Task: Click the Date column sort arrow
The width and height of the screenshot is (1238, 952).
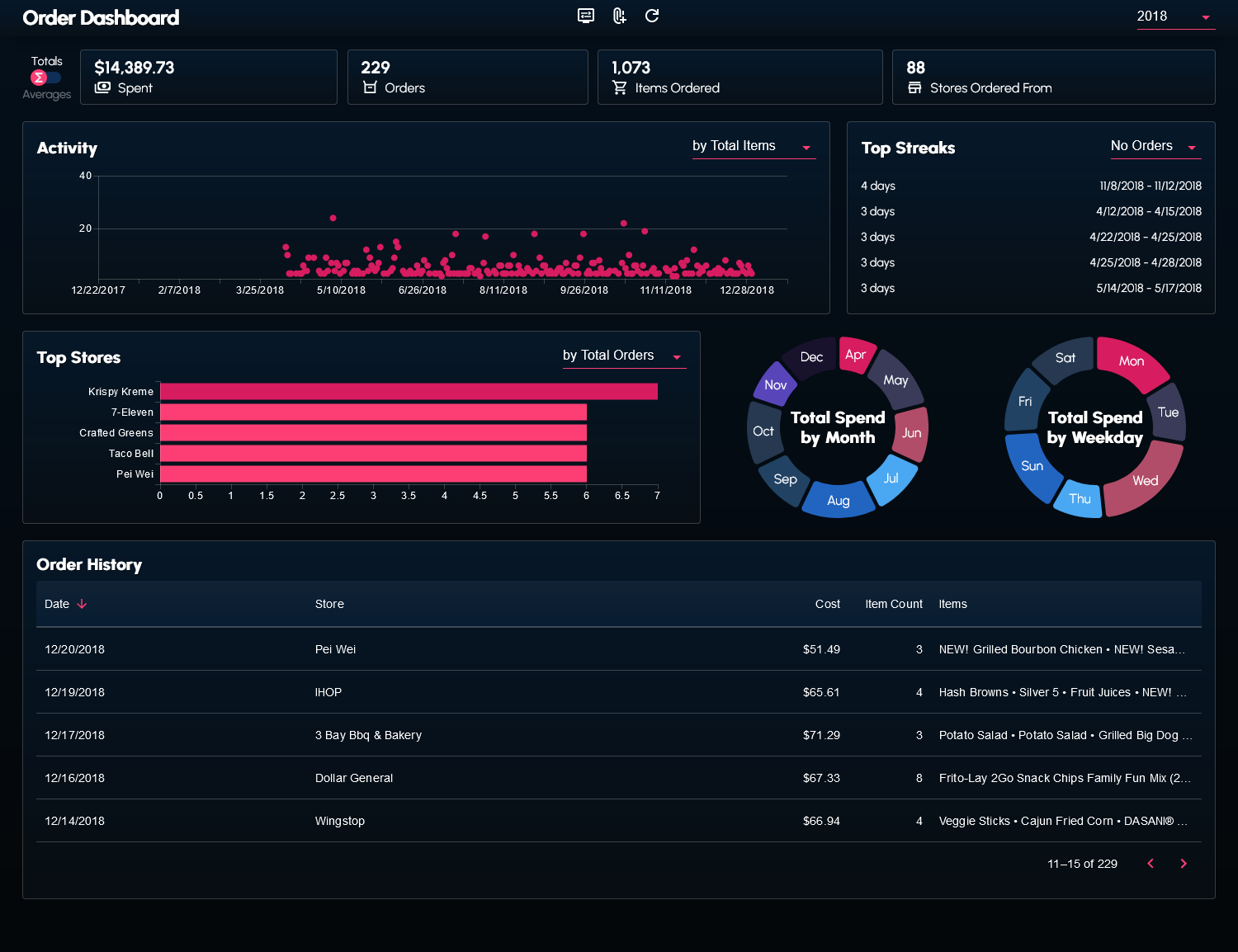Action: coord(82,604)
